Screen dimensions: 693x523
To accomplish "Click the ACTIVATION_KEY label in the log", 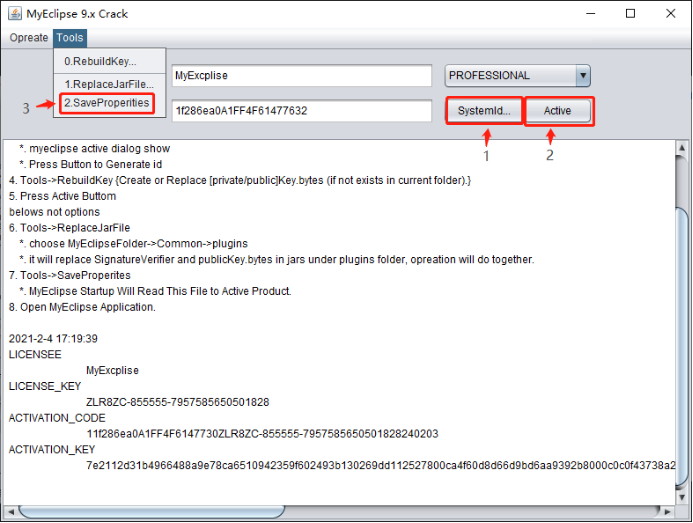I will click(x=52, y=450).
